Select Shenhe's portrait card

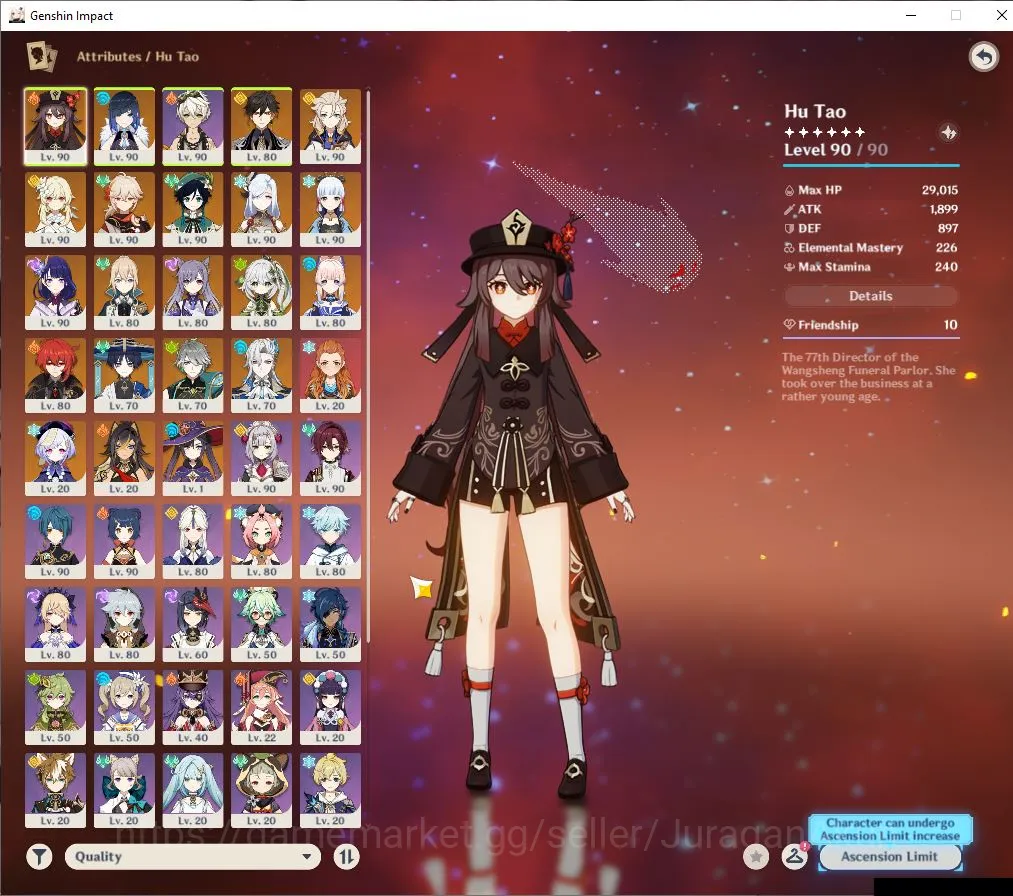point(262,209)
